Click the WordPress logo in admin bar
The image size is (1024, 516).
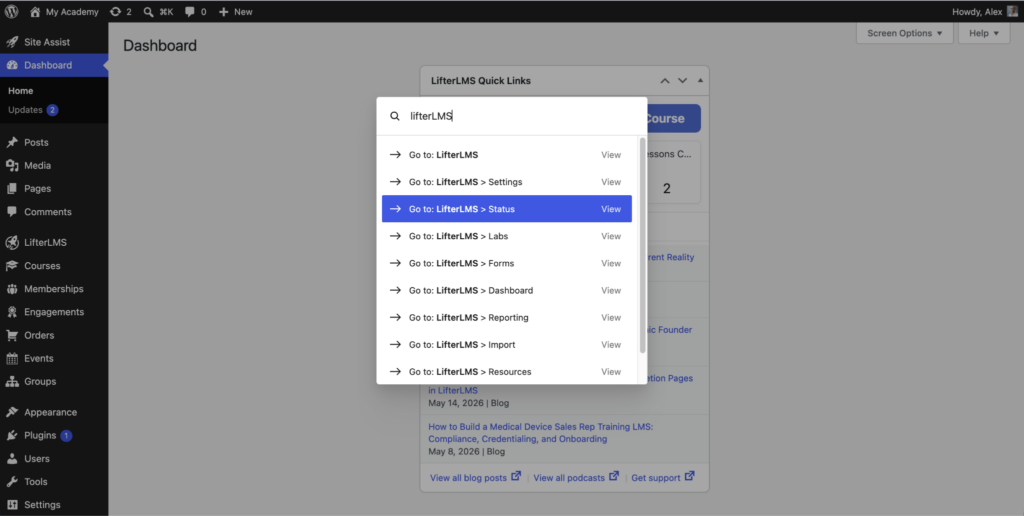point(12,11)
